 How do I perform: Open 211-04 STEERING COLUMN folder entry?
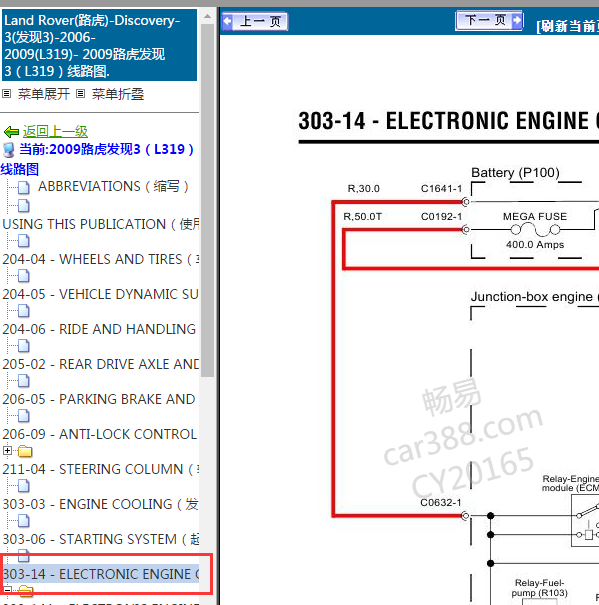(x=101, y=469)
